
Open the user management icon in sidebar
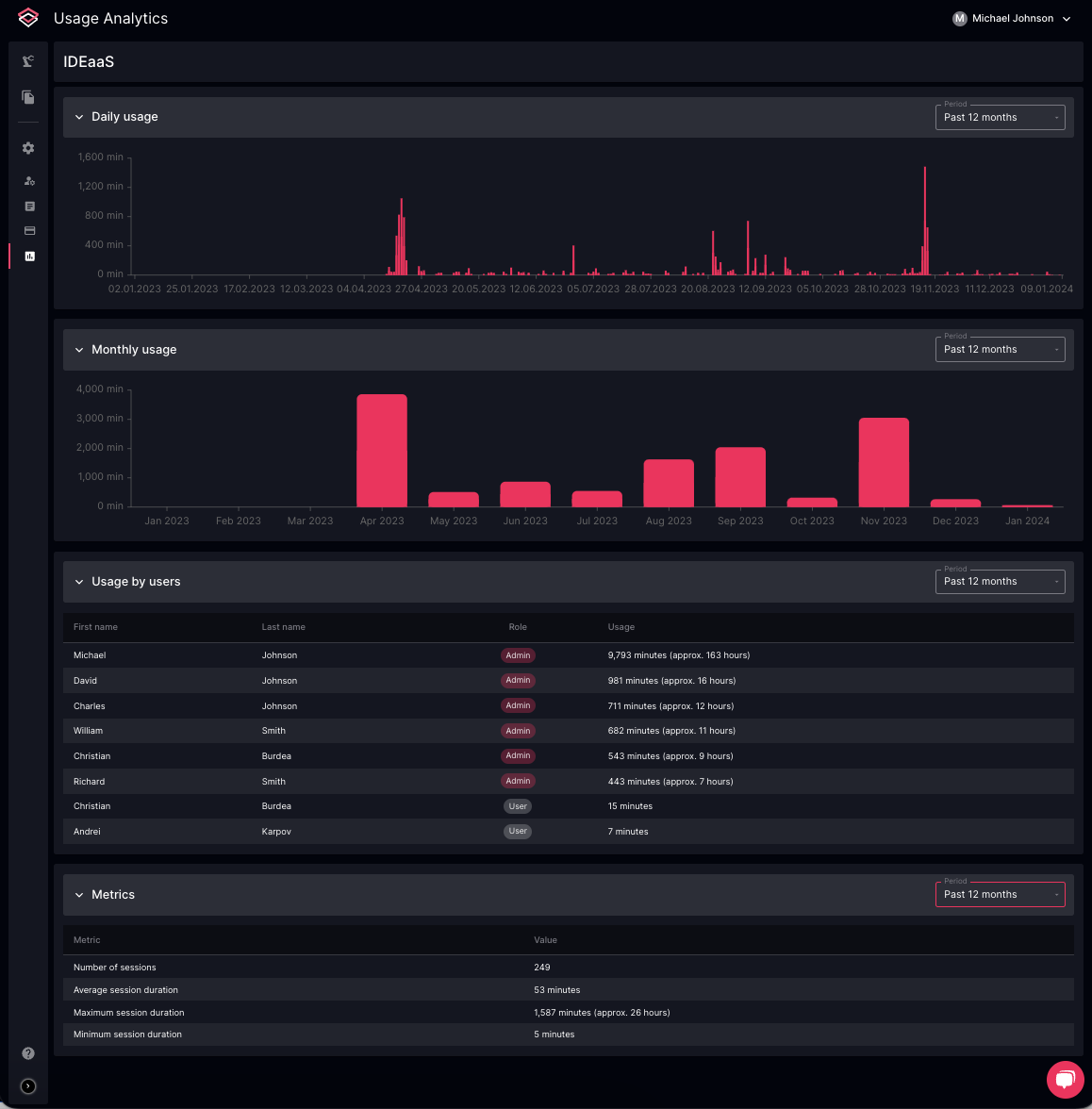(29, 181)
